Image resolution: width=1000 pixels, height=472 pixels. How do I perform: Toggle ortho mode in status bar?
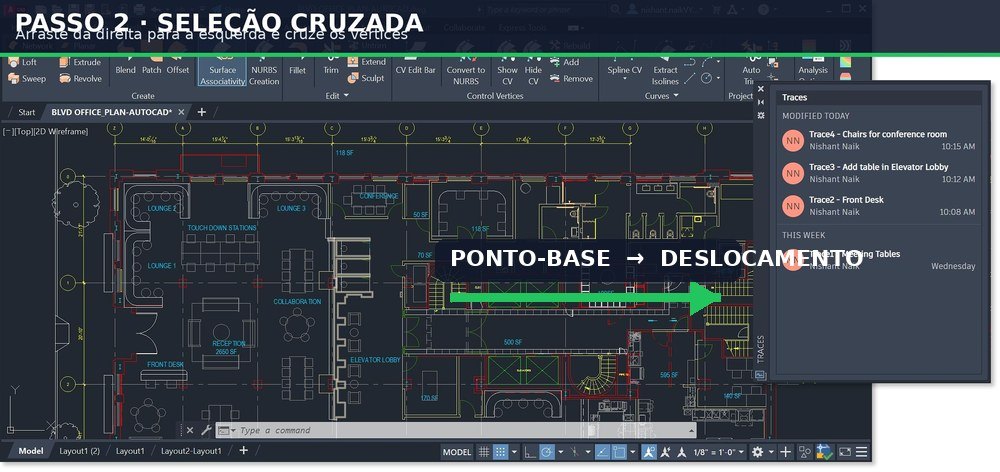[x=531, y=452]
